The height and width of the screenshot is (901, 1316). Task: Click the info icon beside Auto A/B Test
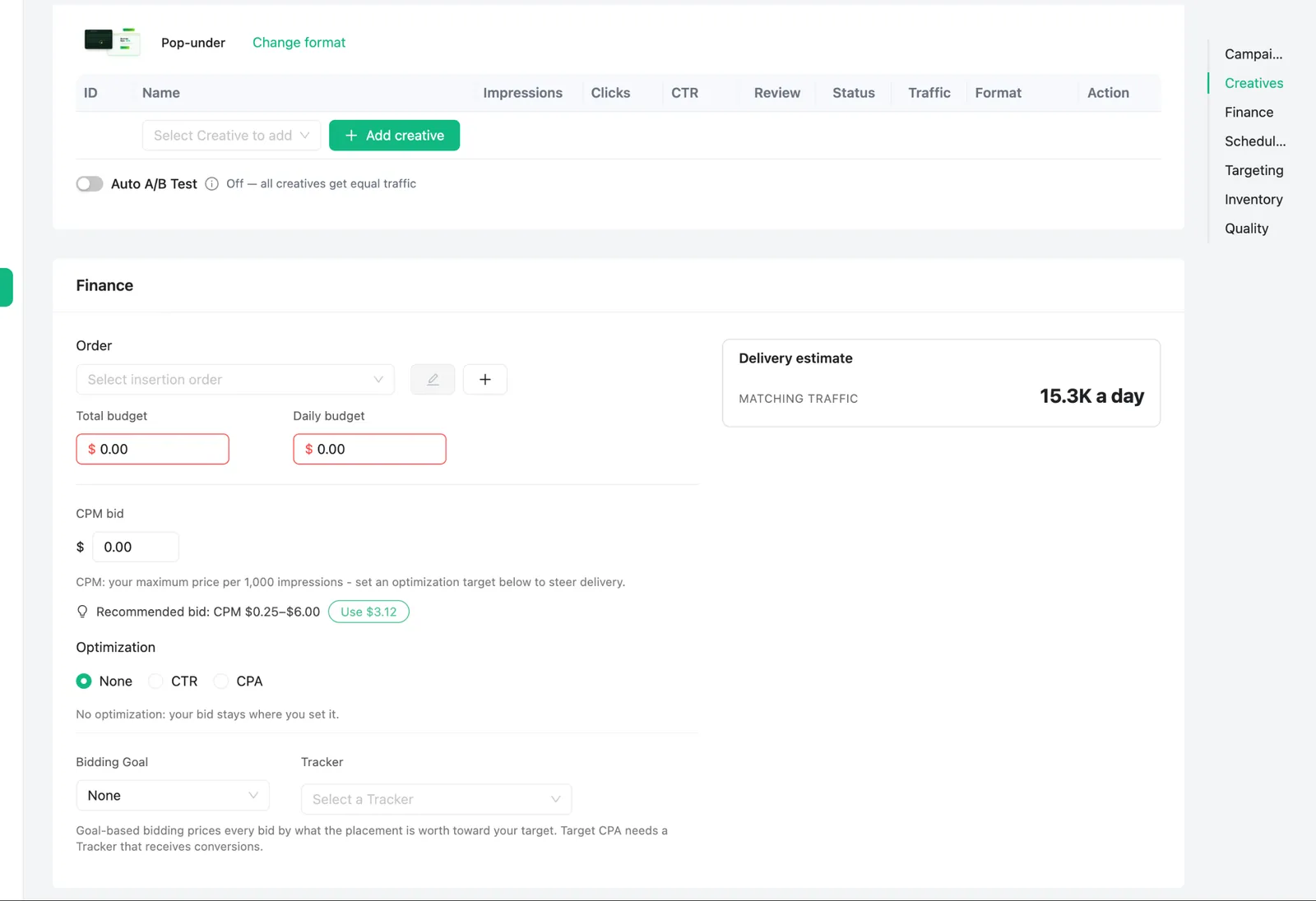(x=211, y=183)
